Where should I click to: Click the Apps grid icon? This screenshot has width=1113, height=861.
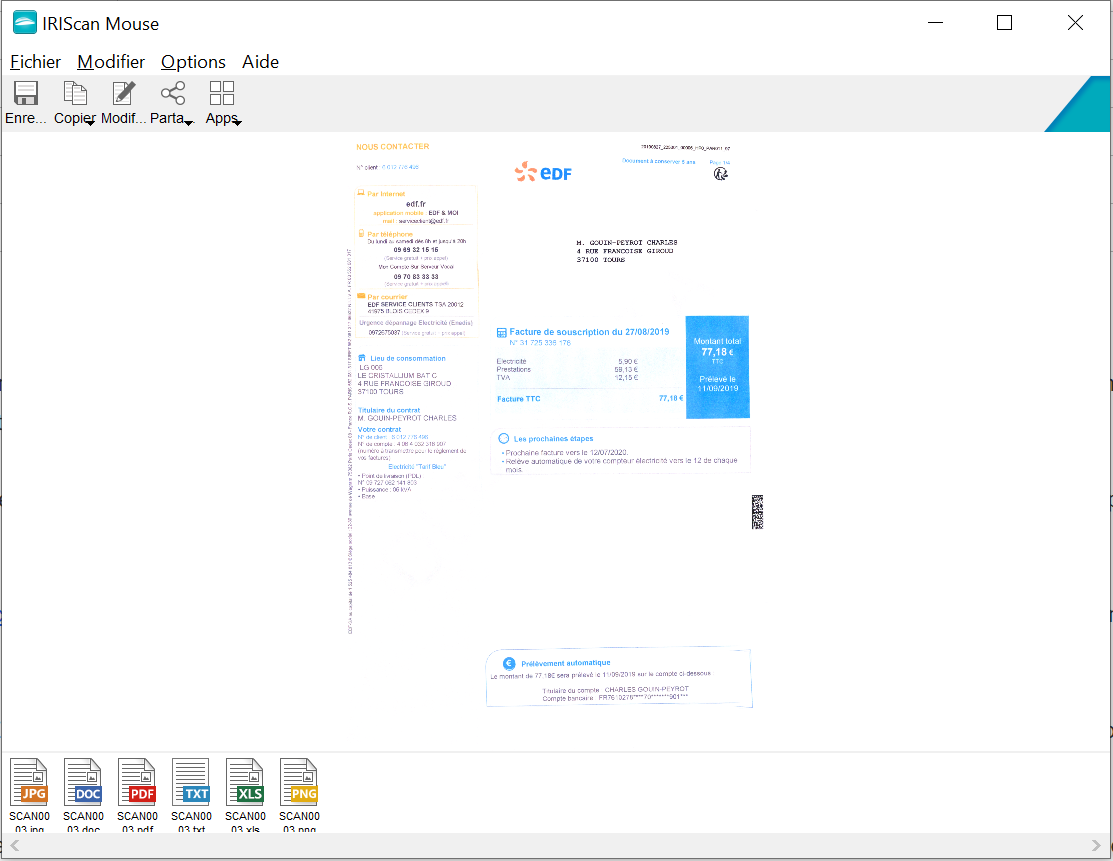coord(221,93)
